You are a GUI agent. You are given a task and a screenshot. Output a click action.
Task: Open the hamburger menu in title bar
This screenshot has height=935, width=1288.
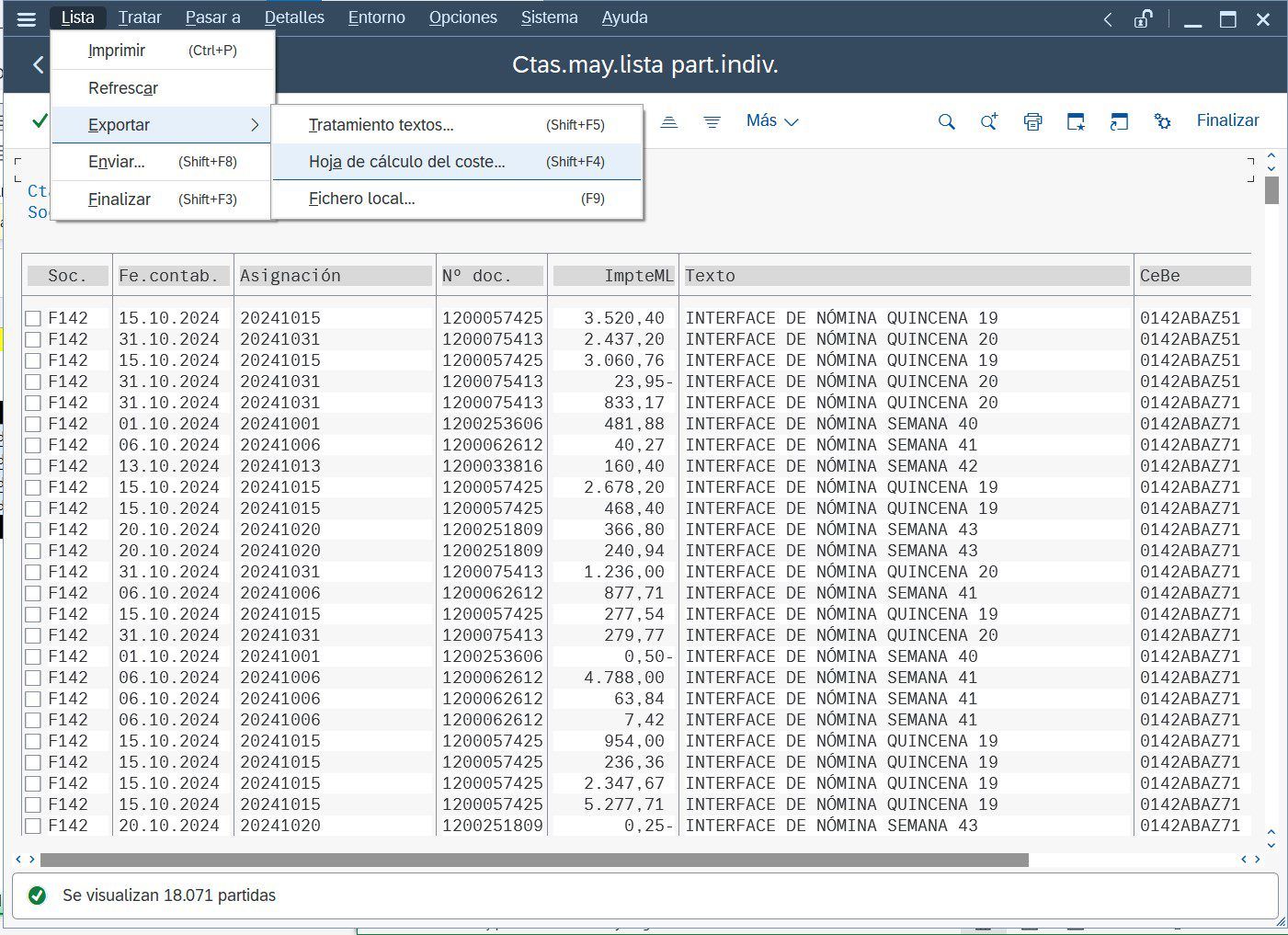click(26, 18)
